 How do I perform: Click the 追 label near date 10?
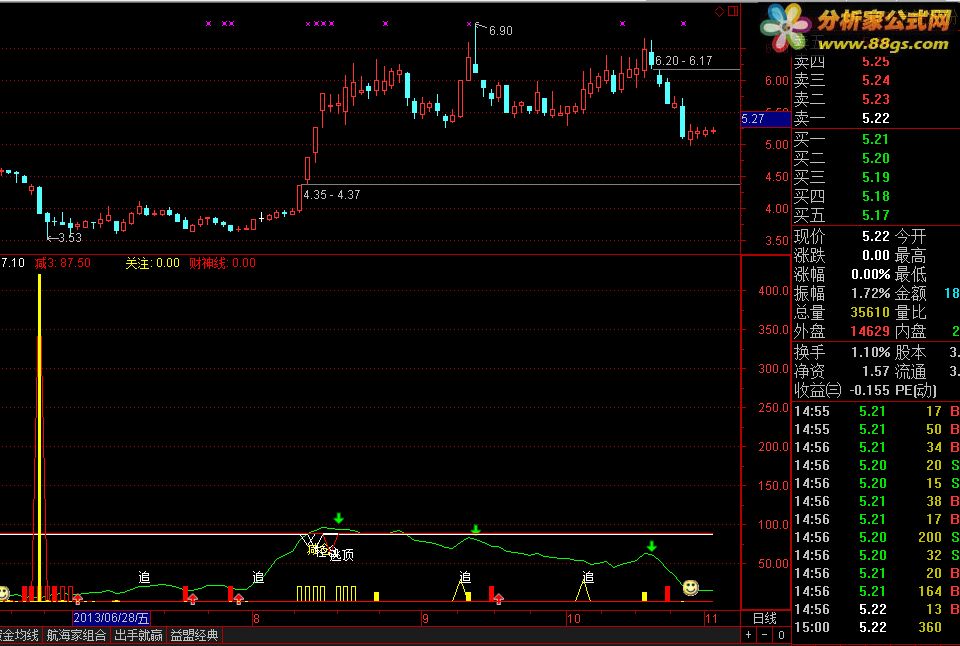pyautogui.click(x=588, y=577)
